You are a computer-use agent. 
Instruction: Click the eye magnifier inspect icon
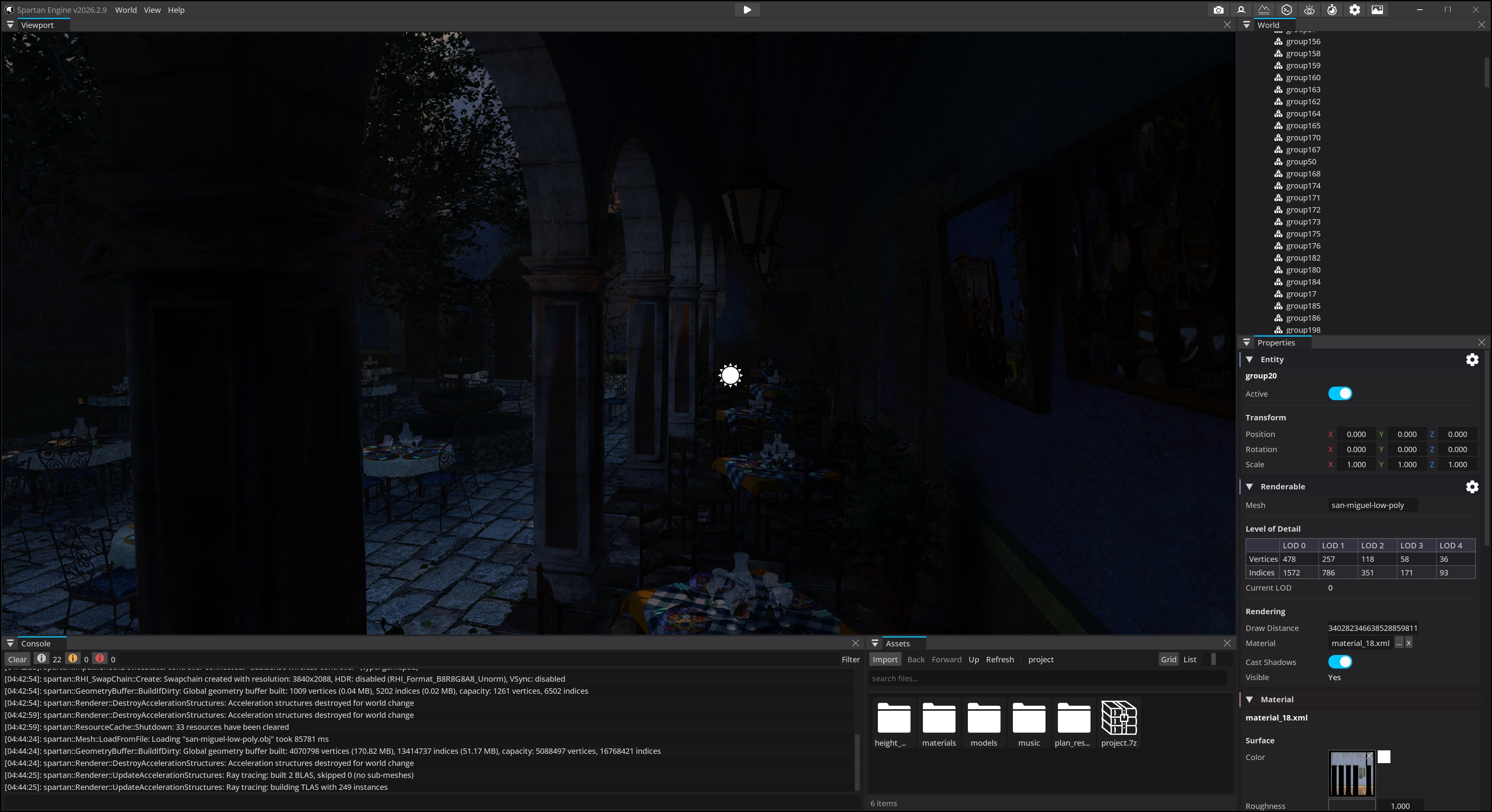(1309, 10)
